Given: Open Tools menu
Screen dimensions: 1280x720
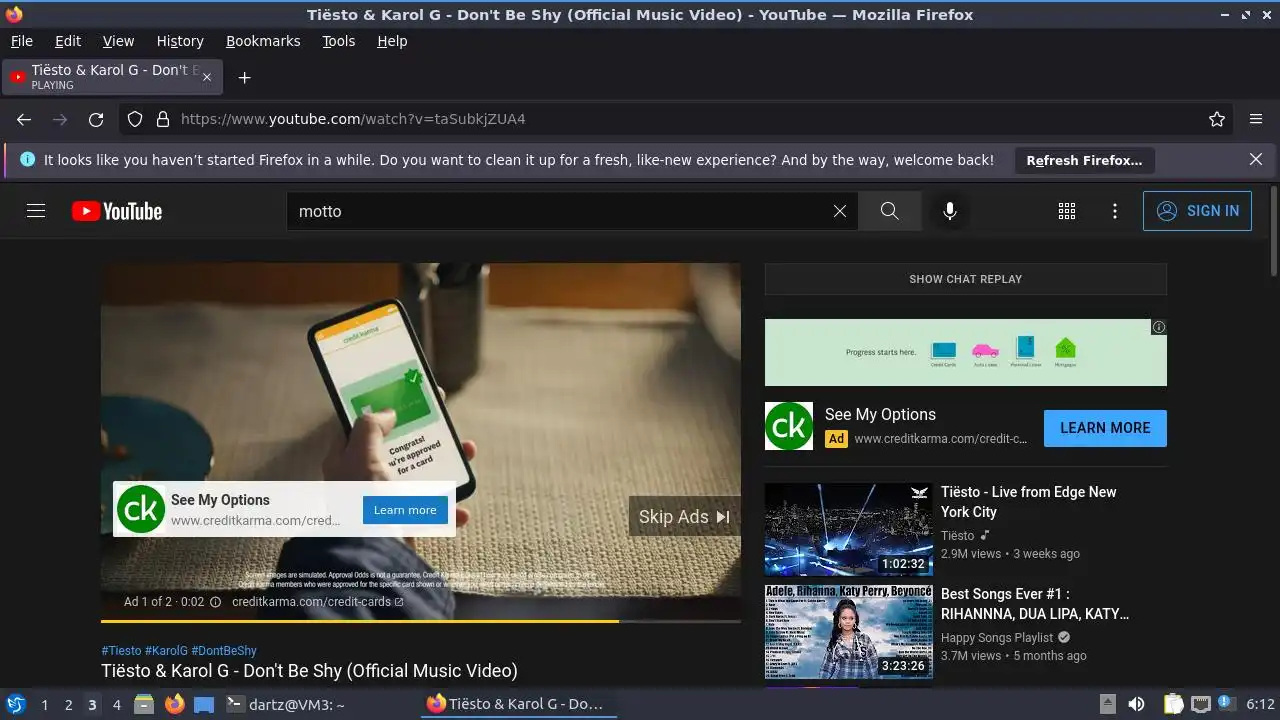Looking at the screenshot, I should pos(339,41).
